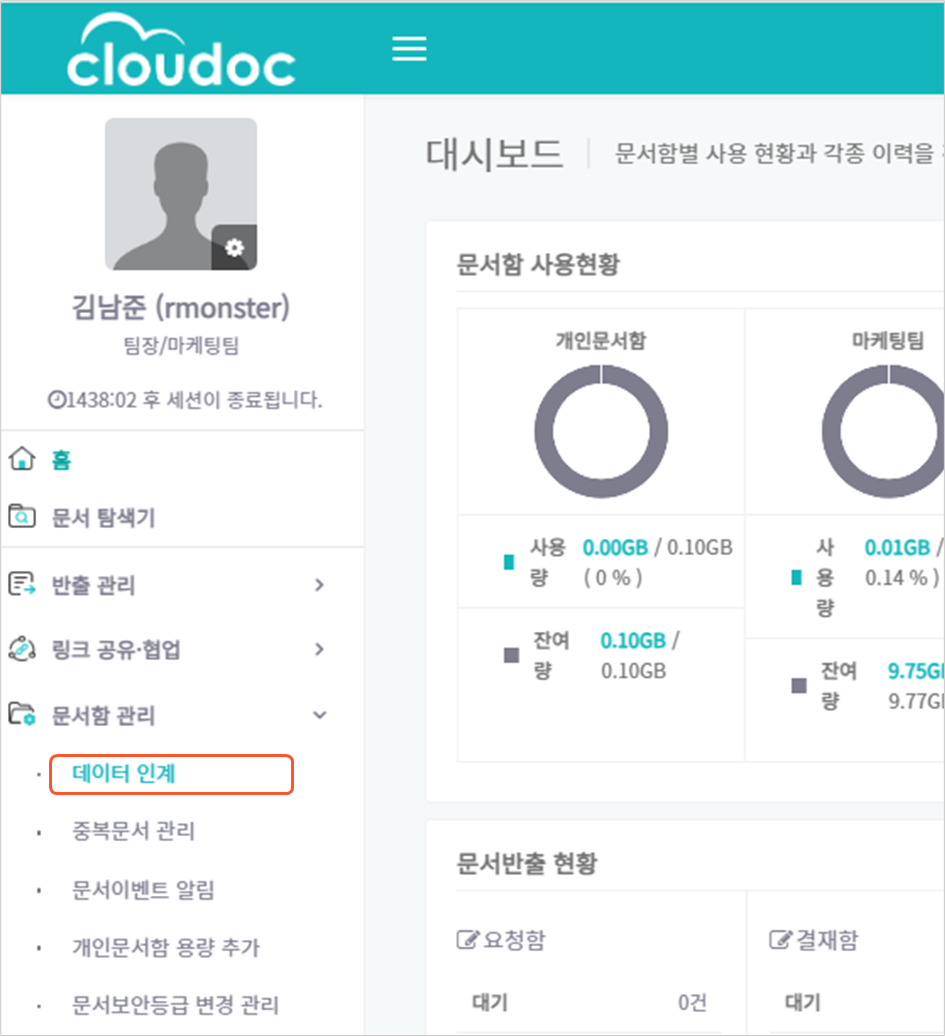The height and width of the screenshot is (1036, 945).
Task: Click the 문서 탐색기 folder search icon
Action: click(x=22, y=516)
